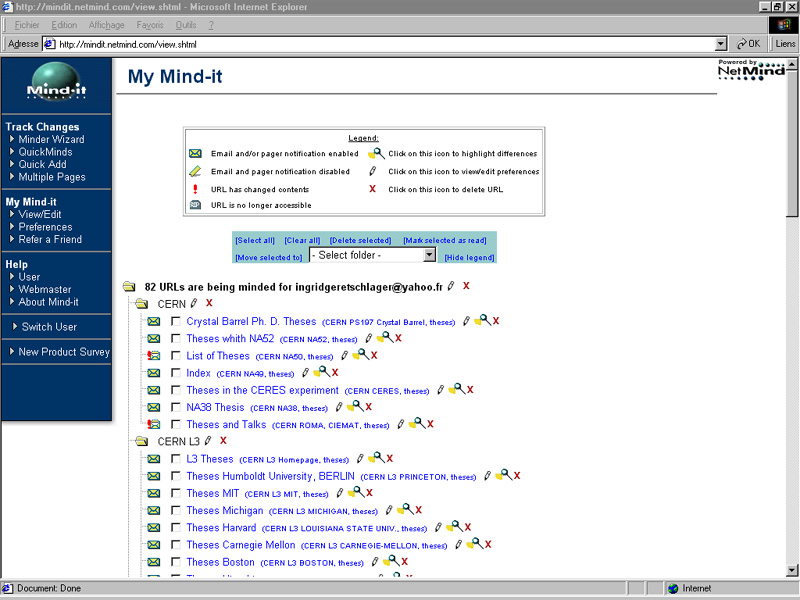Delete the CERN L3 folder with red X
The height and width of the screenshot is (600, 800).
click(x=223, y=440)
